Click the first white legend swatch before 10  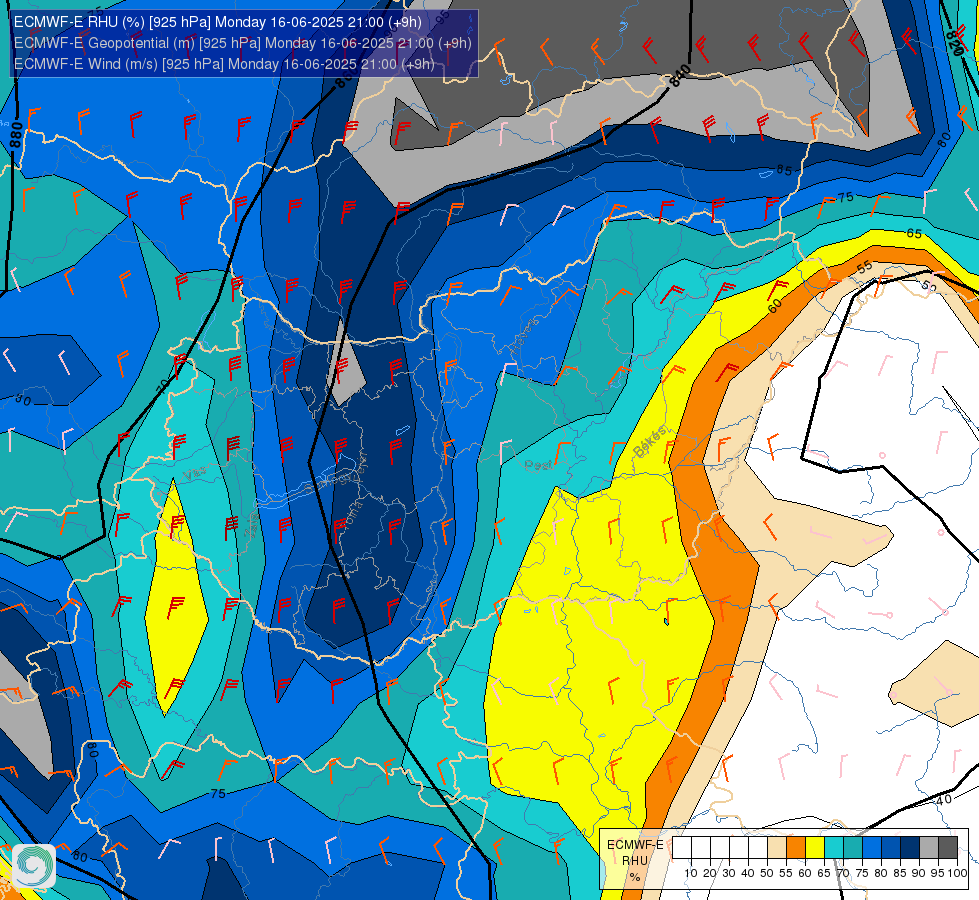[682, 848]
